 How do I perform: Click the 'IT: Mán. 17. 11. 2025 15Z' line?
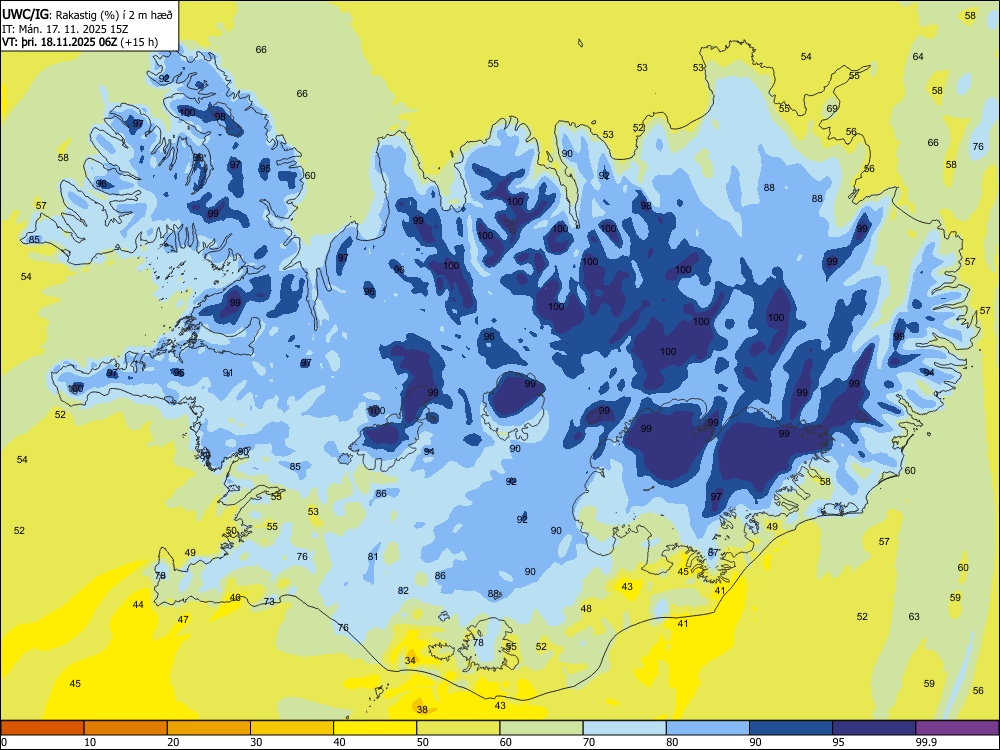tap(65, 29)
